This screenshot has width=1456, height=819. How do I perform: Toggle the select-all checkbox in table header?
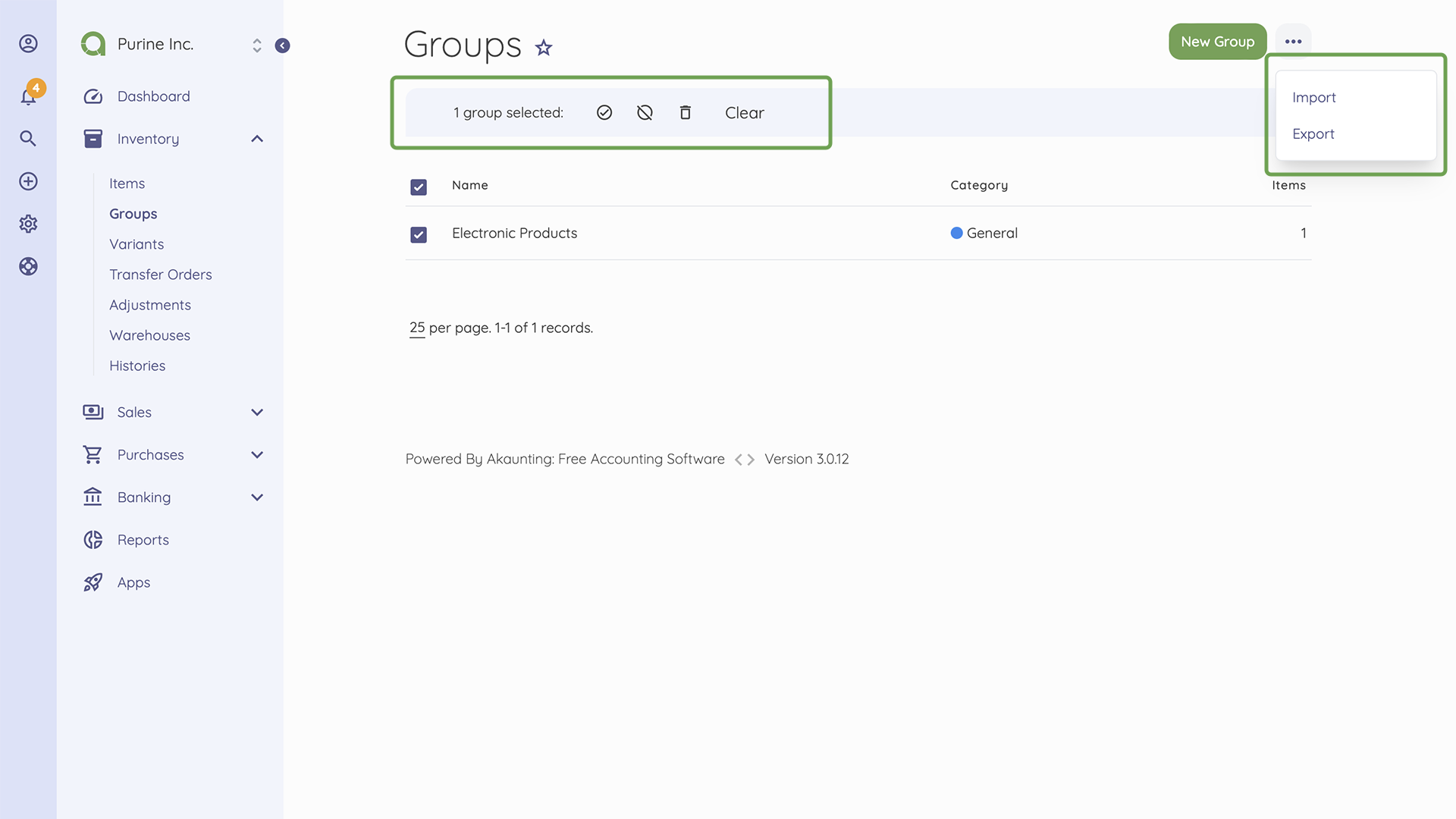coord(419,187)
